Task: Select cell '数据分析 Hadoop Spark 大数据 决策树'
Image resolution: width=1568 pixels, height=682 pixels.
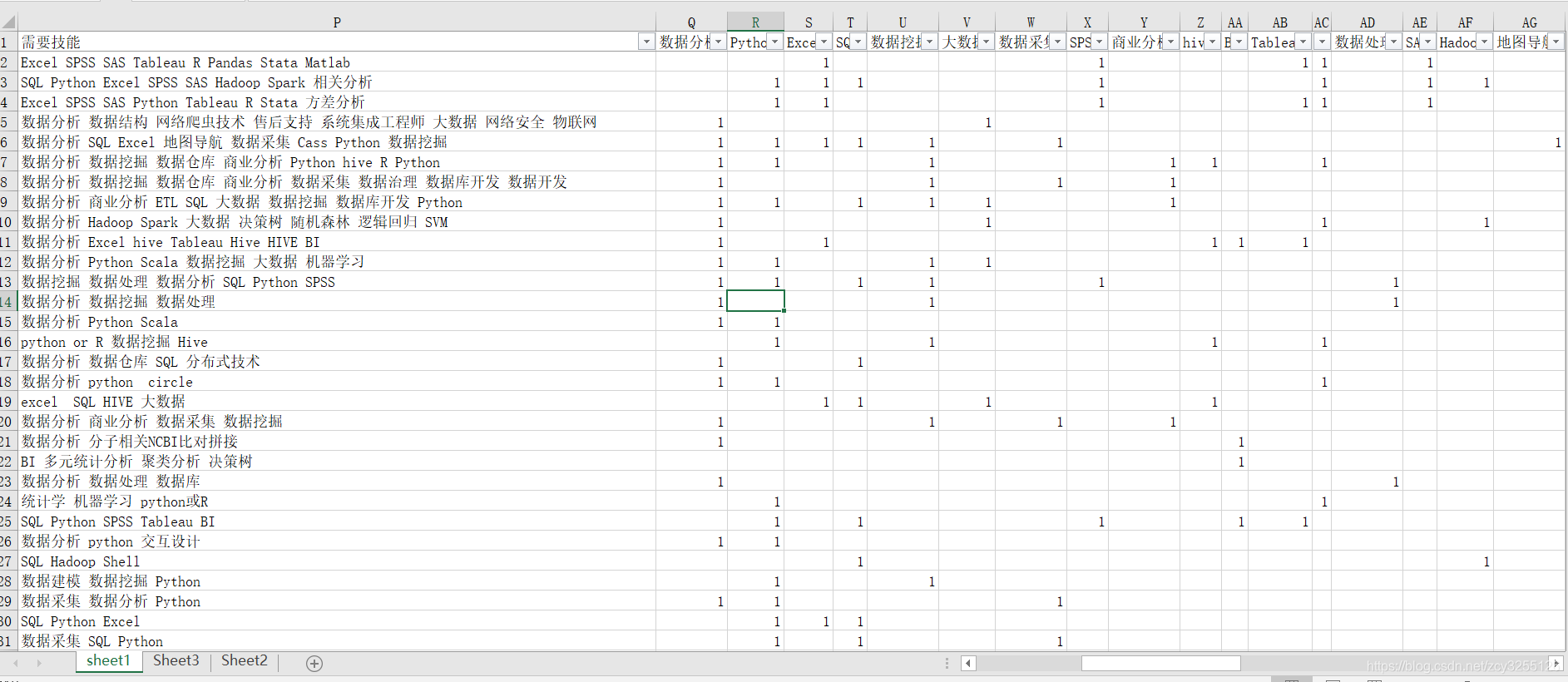Action: click(x=337, y=222)
